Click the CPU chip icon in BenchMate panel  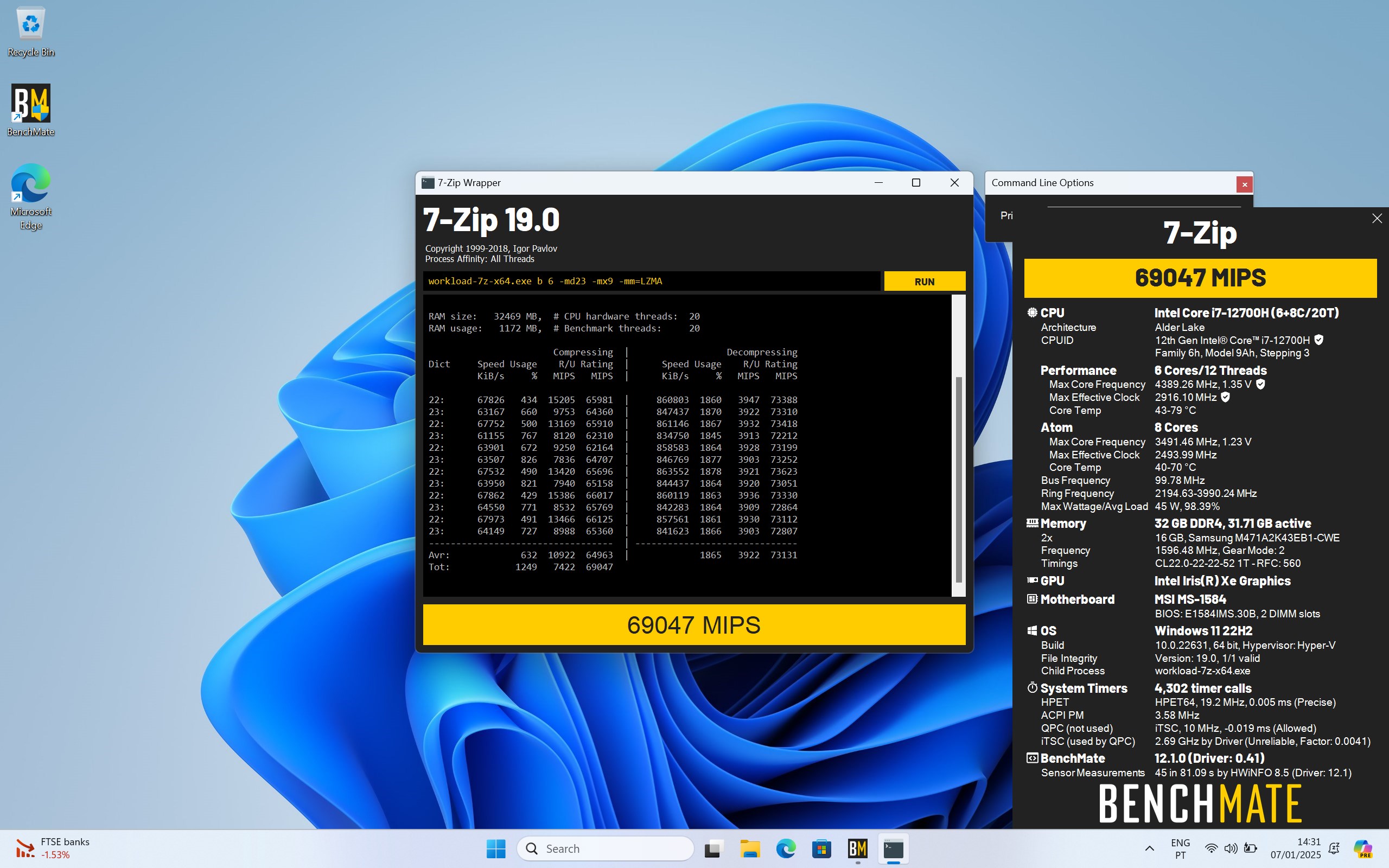pyautogui.click(x=1032, y=312)
